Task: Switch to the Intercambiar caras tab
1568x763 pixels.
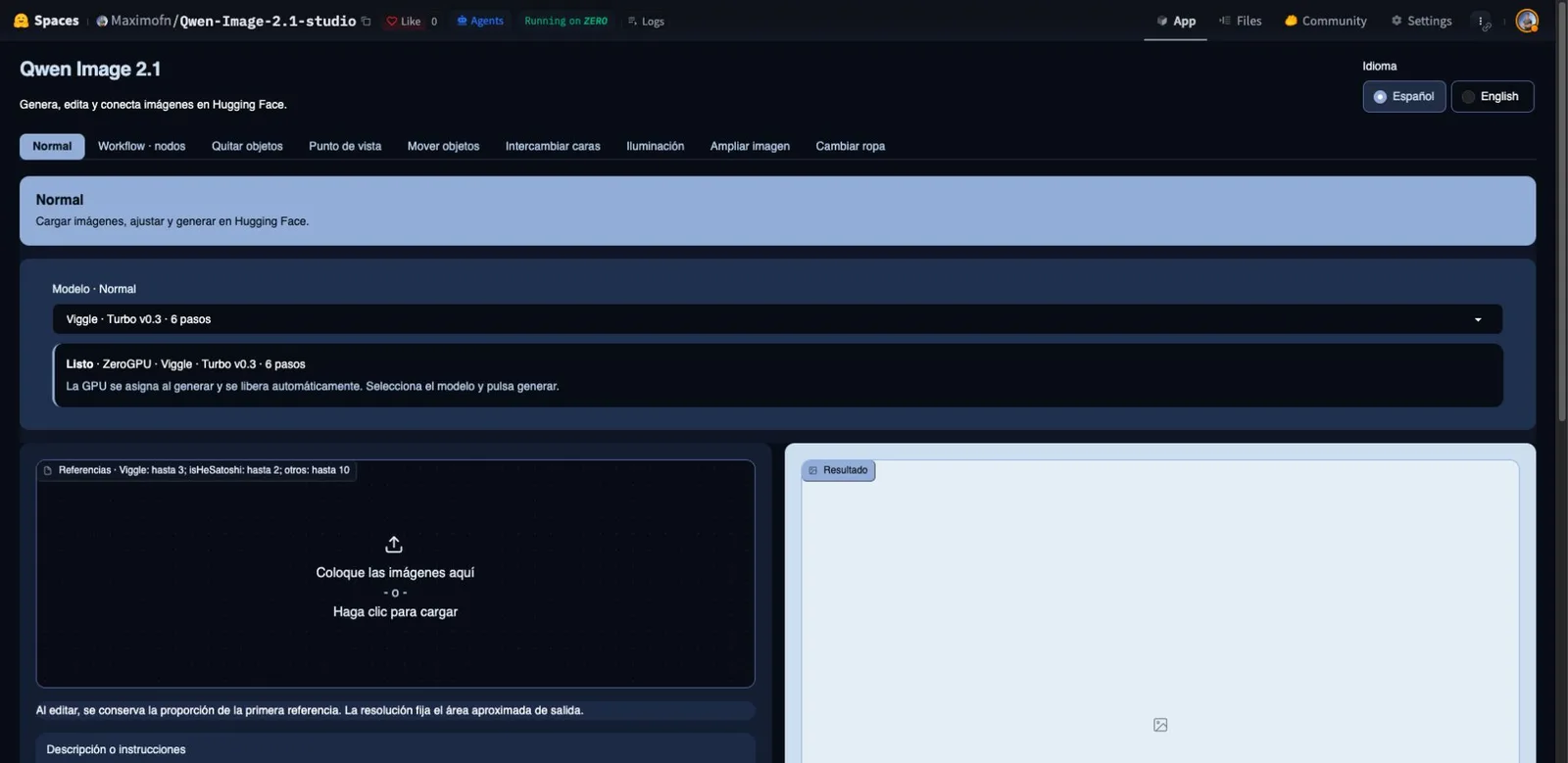Action: pos(553,146)
